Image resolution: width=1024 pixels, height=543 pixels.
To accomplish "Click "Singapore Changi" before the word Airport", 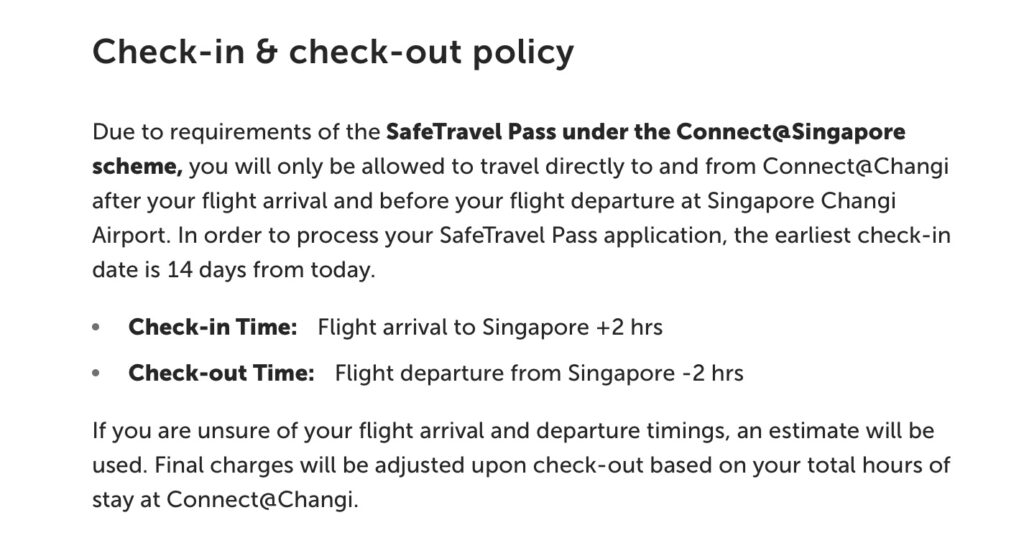I will [x=801, y=201].
